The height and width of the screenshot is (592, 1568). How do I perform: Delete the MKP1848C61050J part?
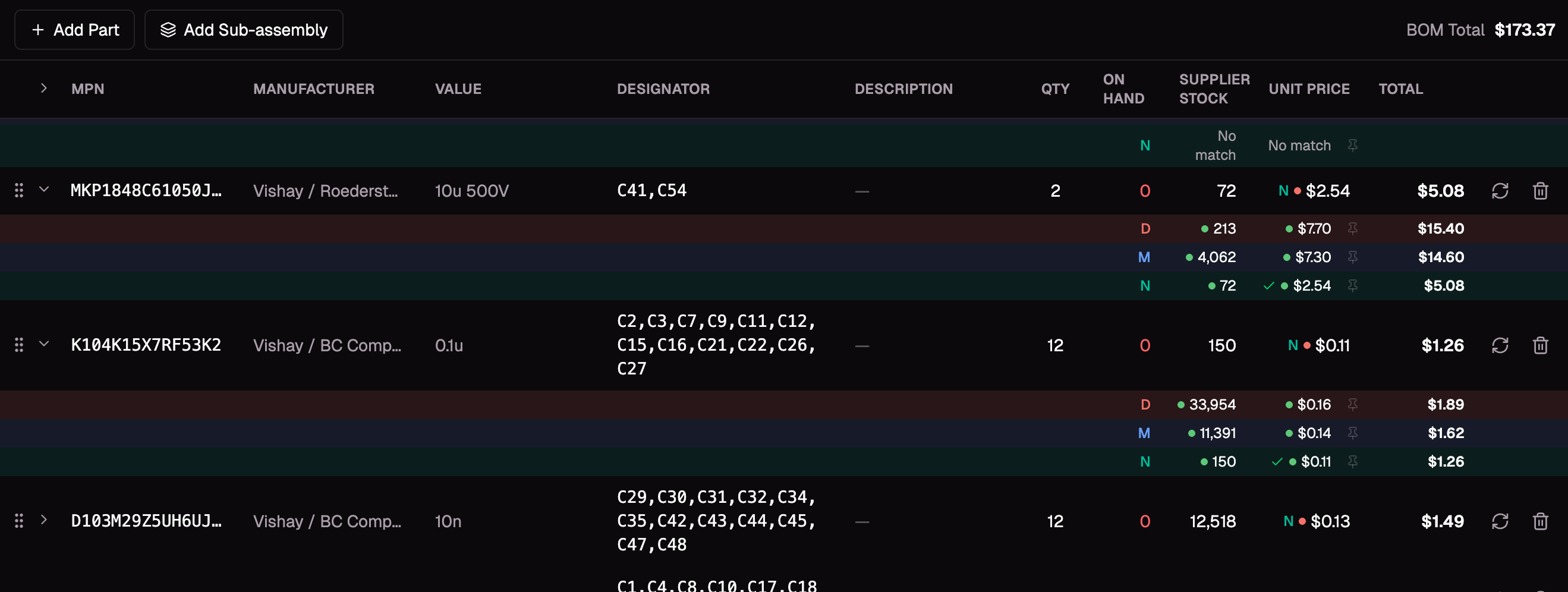[x=1541, y=190]
